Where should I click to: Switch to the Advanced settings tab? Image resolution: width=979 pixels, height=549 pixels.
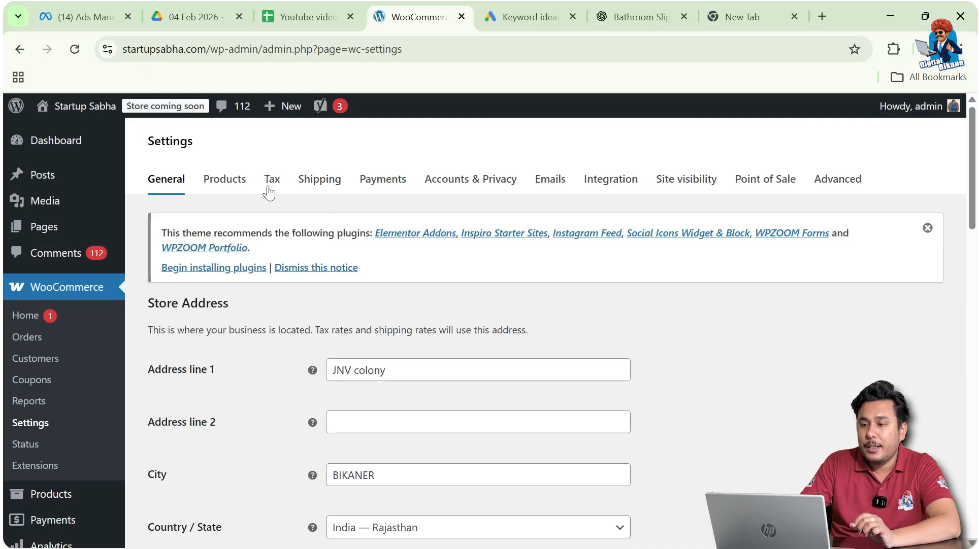tap(837, 179)
